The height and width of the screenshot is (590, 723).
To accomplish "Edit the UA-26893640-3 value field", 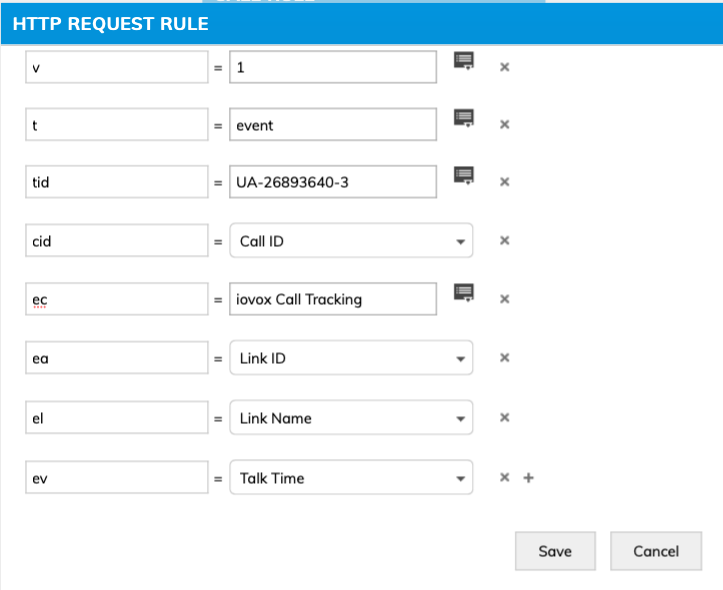I will click(332, 183).
